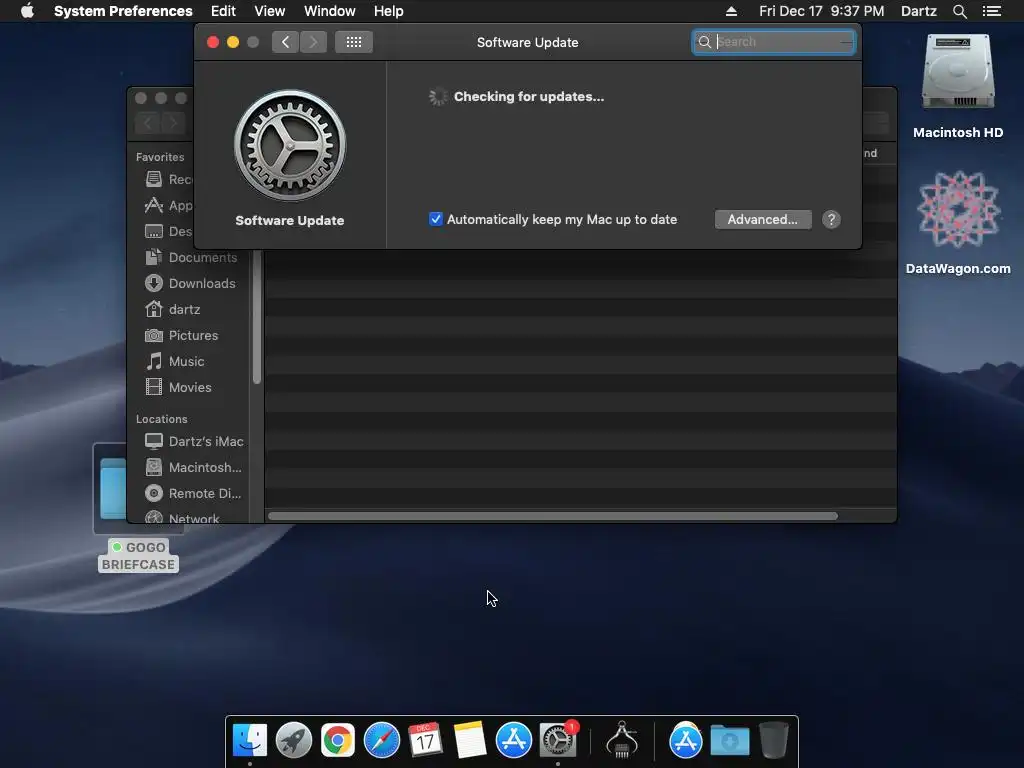Select Remote Disc in Finder sidebar

(x=191, y=494)
